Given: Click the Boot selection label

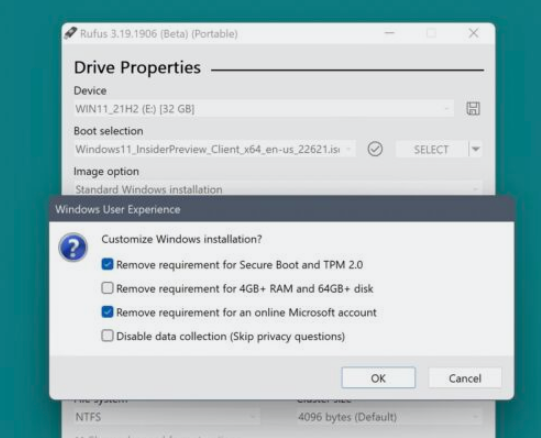Looking at the screenshot, I should (x=108, y=131).
